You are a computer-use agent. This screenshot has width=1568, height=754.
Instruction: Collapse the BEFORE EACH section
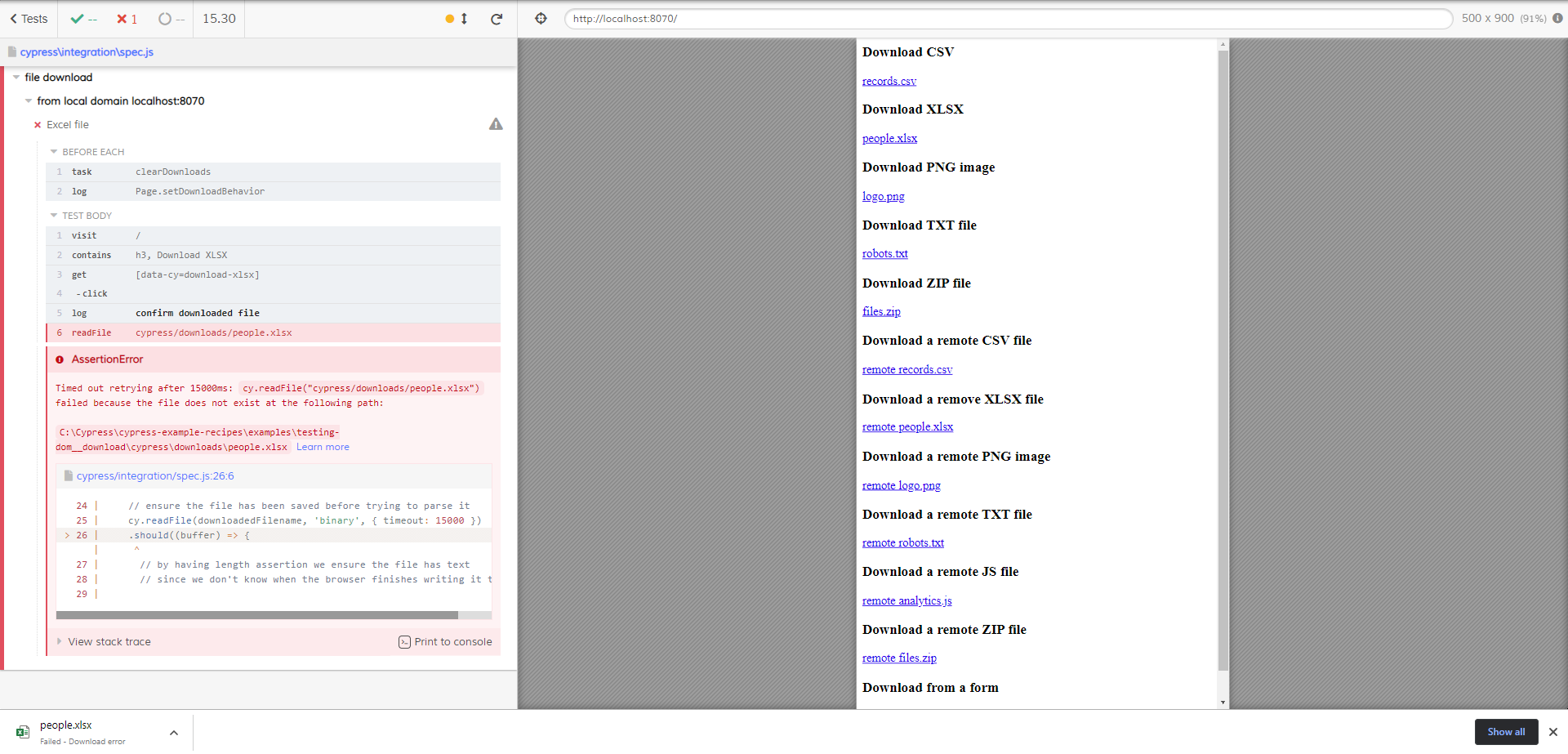pyautogui.click(x=87, y=152)
